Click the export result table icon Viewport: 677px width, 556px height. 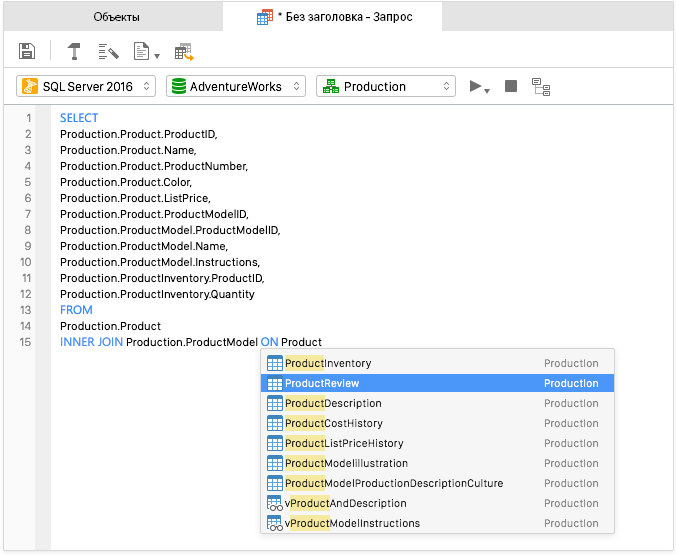(x=184, y=52)
